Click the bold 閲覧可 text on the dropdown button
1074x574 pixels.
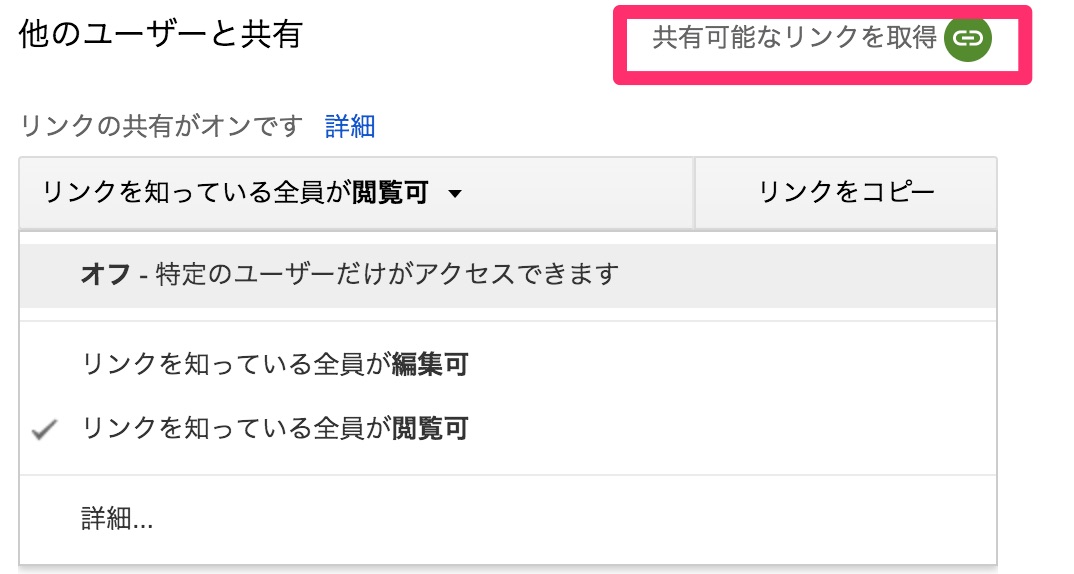pos(391,193)
